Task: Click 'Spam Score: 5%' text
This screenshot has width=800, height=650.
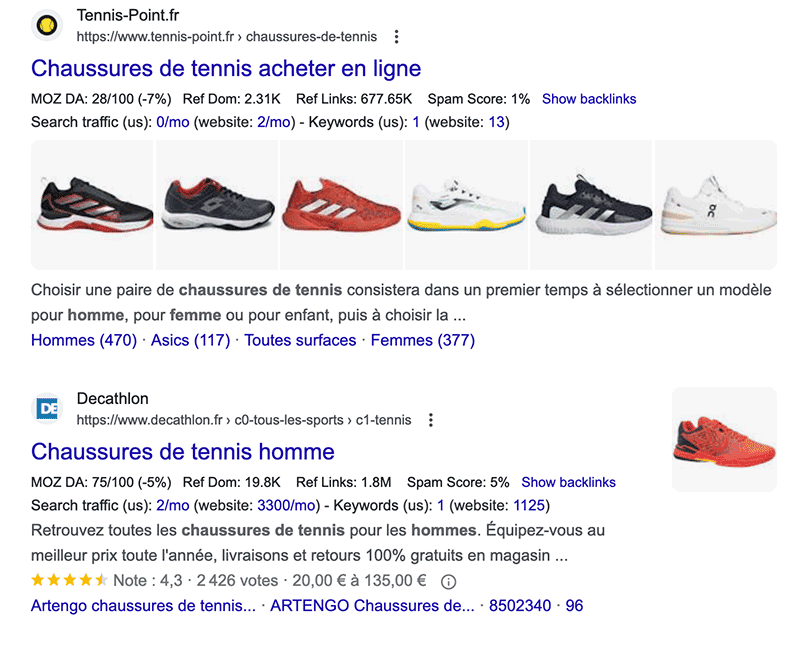Action: coord(458,482)
